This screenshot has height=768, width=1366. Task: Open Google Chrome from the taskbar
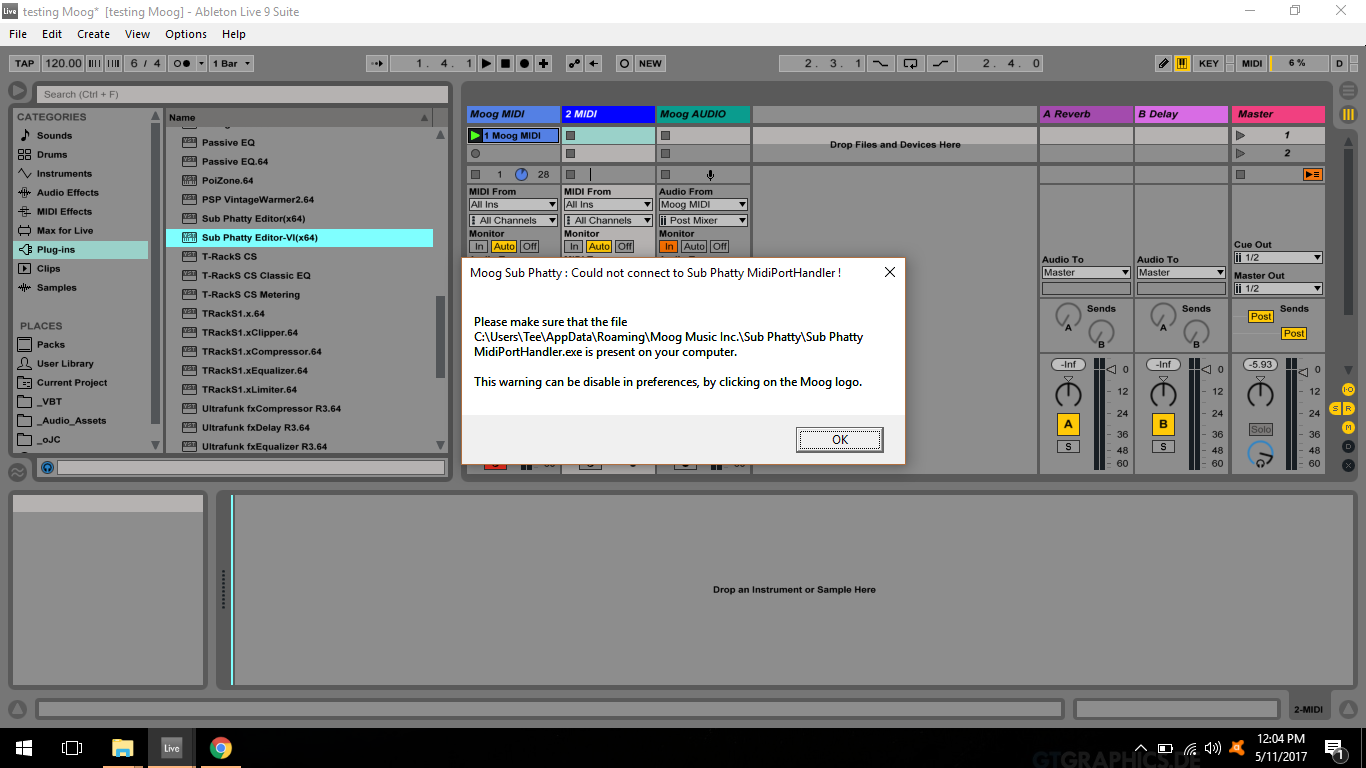[x=220, y=747]
